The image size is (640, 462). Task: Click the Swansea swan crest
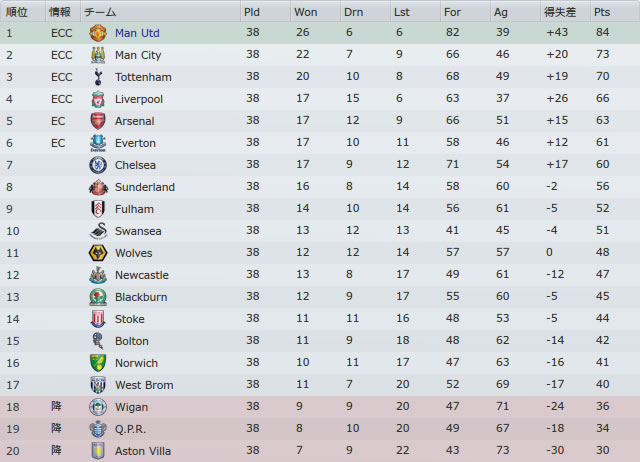point(98,231)
